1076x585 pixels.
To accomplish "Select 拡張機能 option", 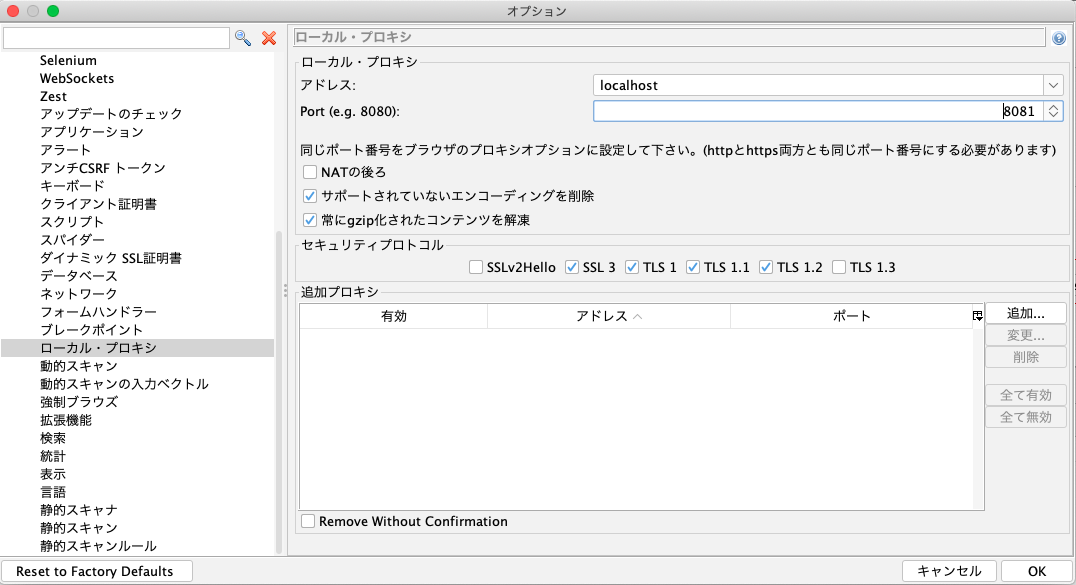I will coord(66,420).
